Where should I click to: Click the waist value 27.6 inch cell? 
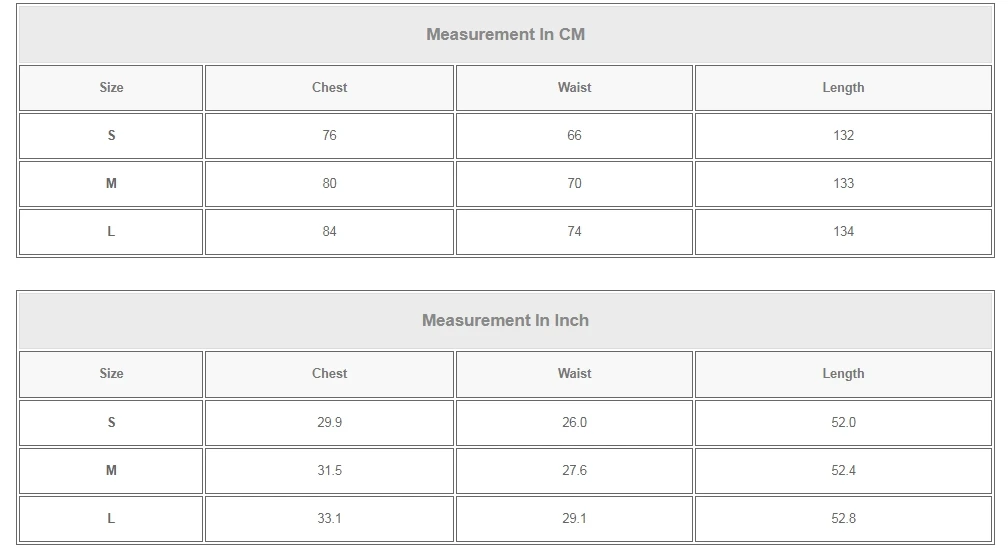pos(574,471)
